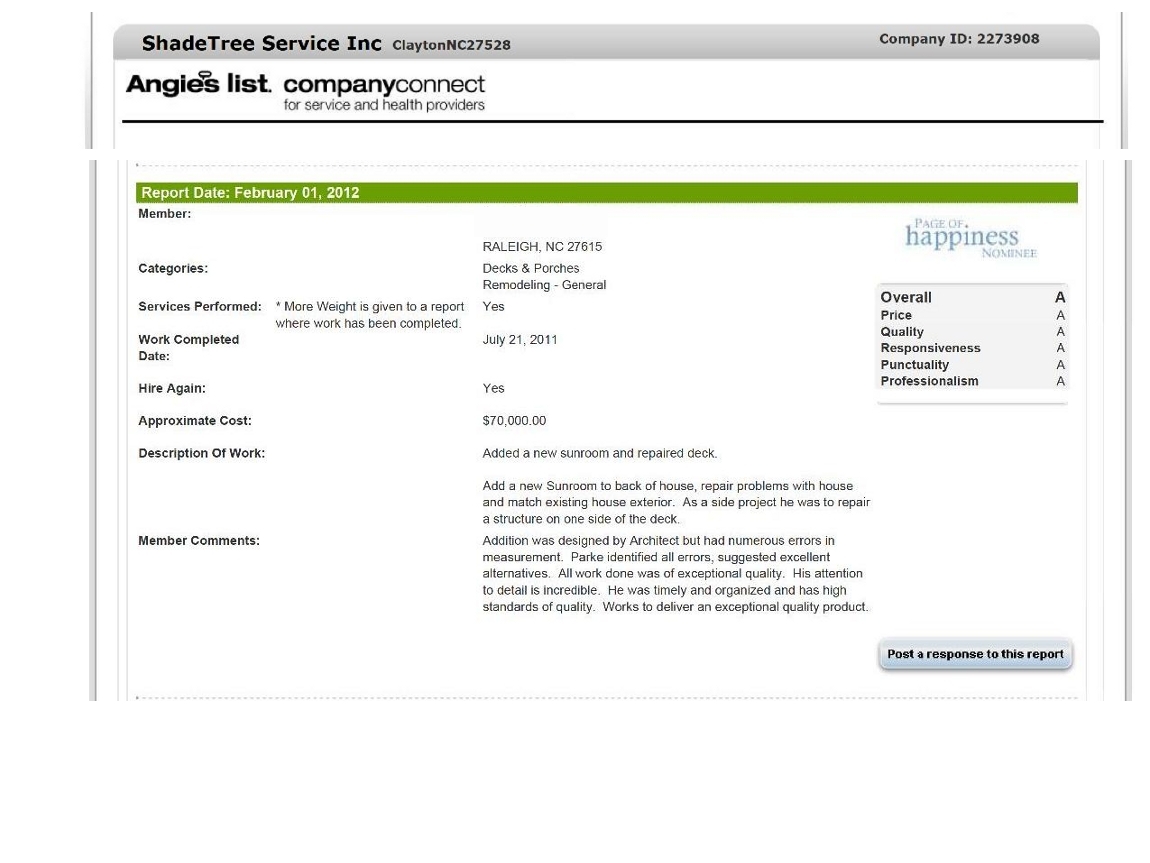The width and height of the screenshot is (1150, 863).
Task: Open the Page of Happiness Nominee badge
Action: pyautogui.click(x=969, y=238)
